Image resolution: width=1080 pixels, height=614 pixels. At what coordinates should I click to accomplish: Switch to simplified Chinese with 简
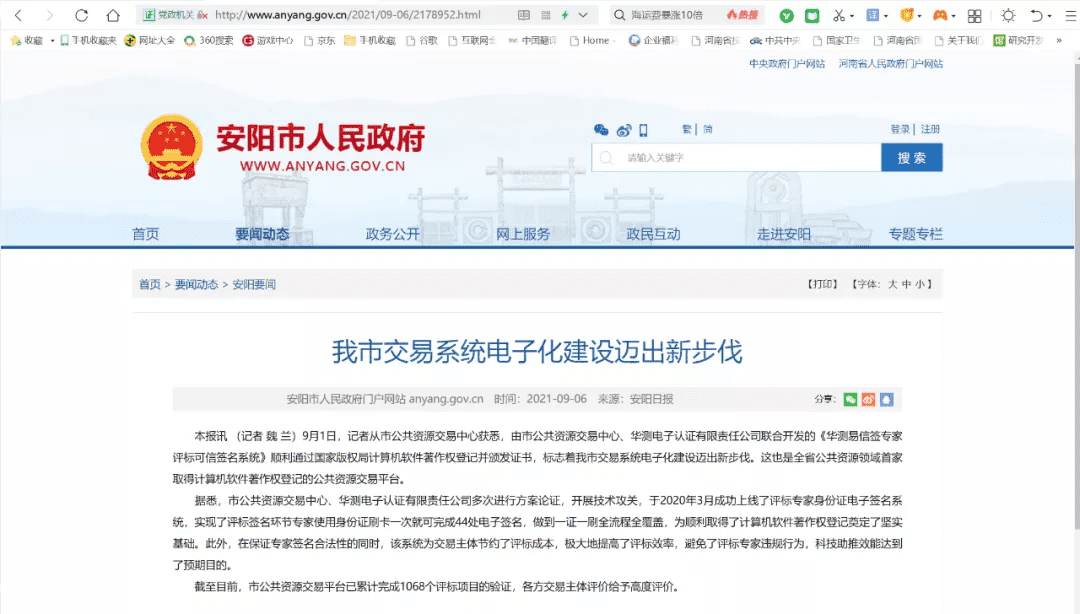point(707,129)
